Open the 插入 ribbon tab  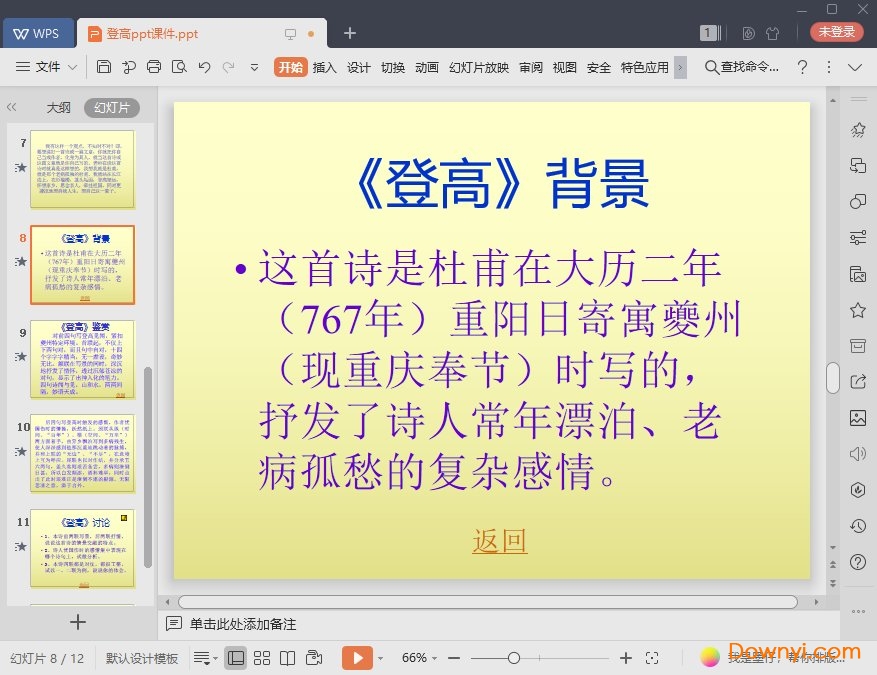324,67
